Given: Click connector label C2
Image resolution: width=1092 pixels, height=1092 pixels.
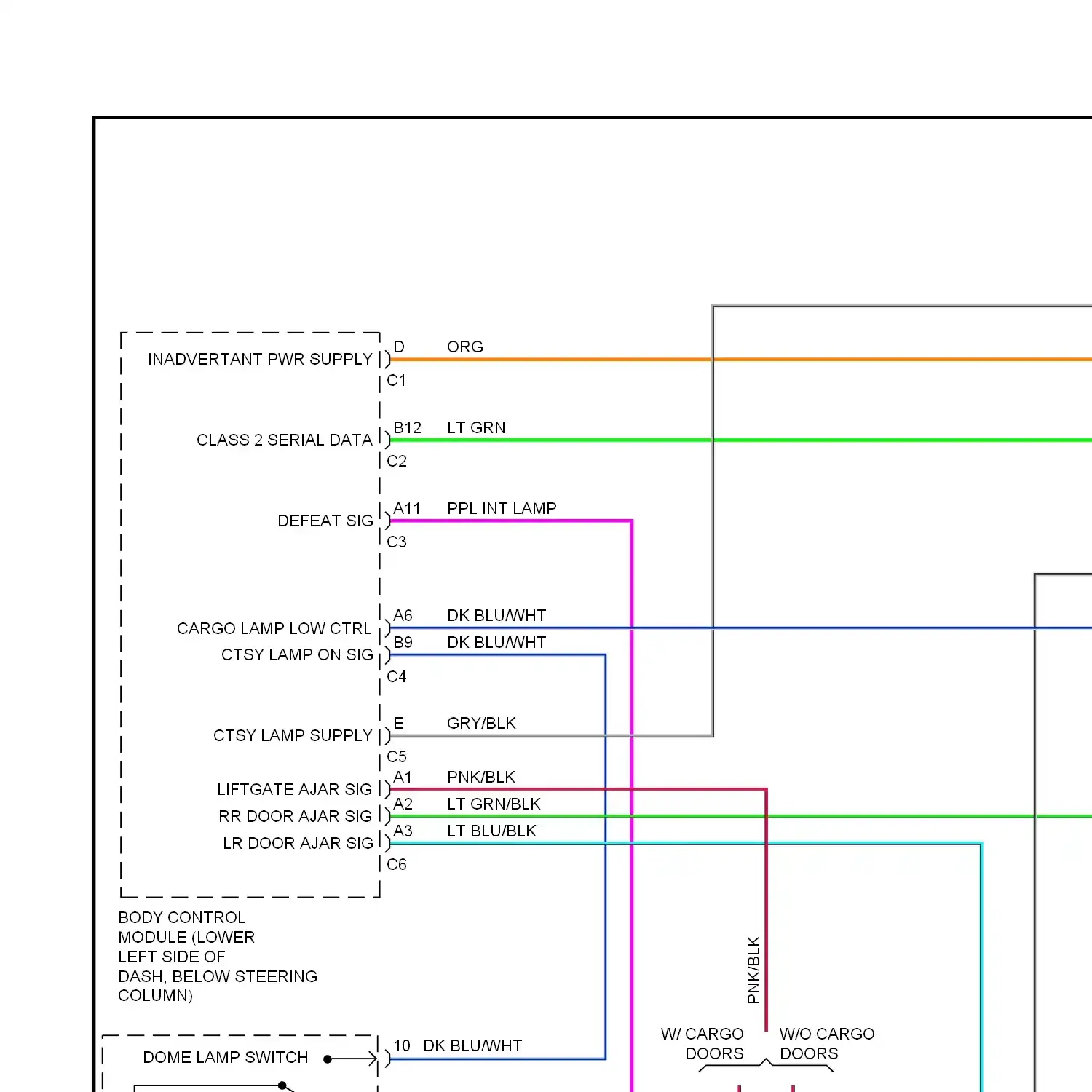Looking at the screenshot, I should click(397, 461).
